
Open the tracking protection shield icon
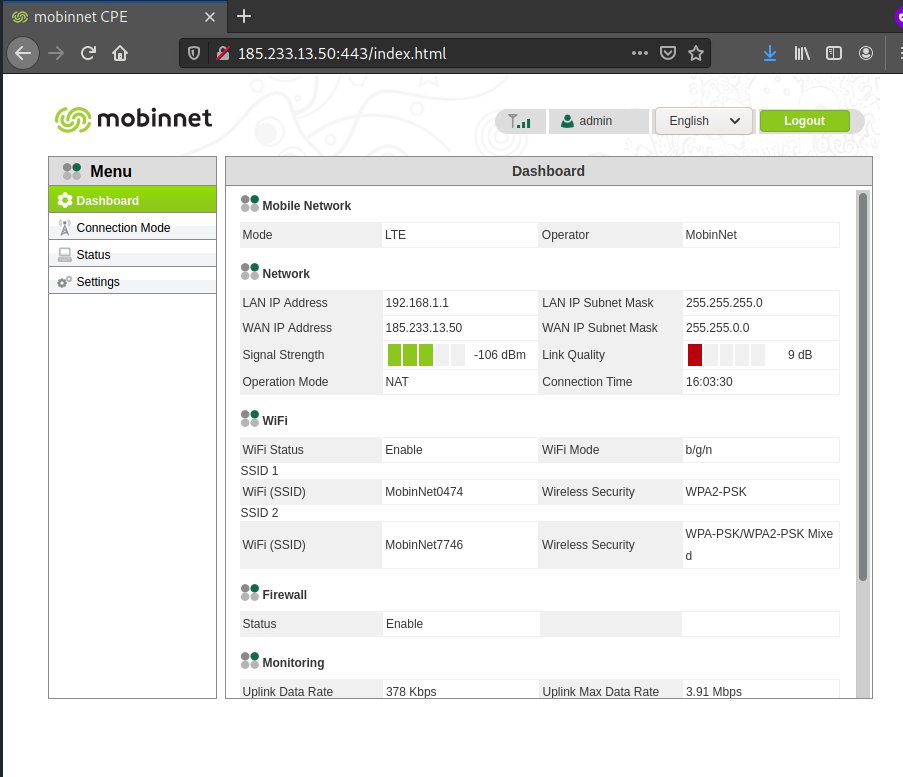pyautogui.click(x=194, y=54)
